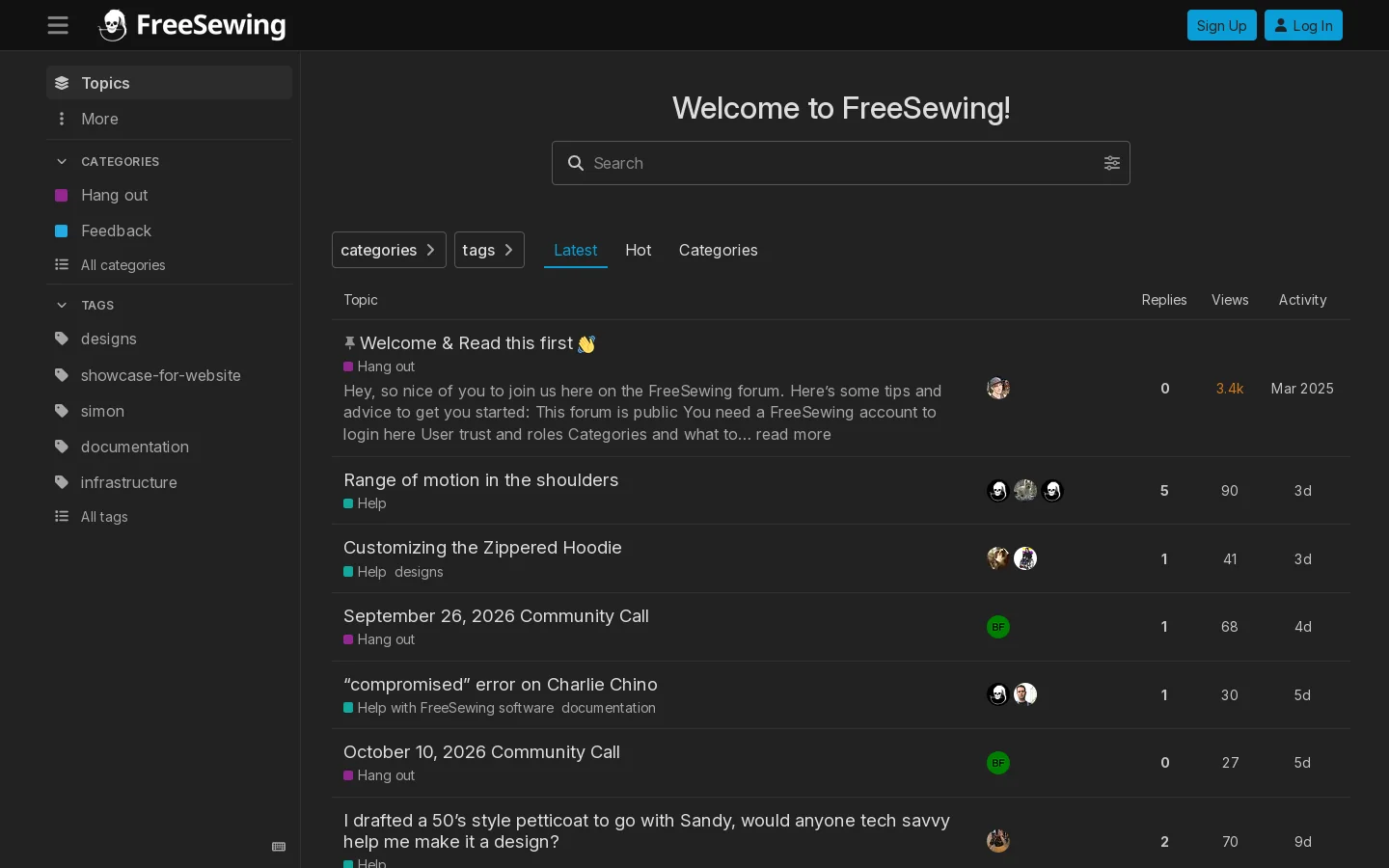Open advanced search filter options icon
Screen dimensions: 1389x868
[x=1112, y=163]
